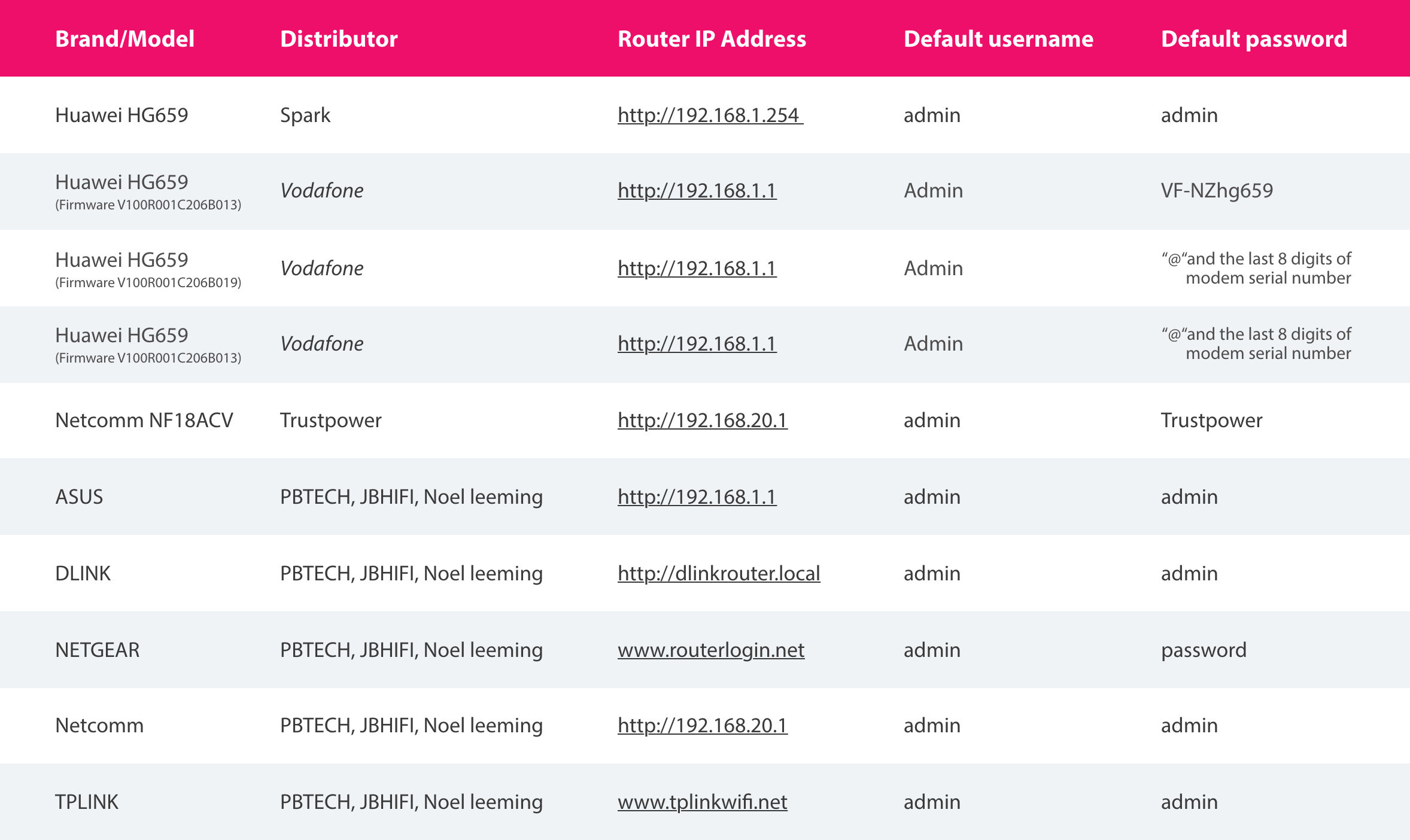The height and width of the screenshot is (840, 1410).
Task: Select the NETGEAR brand cell
Action: (x=97, y=650)
